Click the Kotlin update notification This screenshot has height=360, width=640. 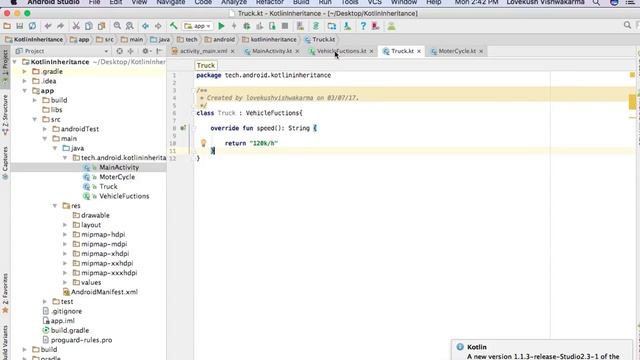click(542, 351)
